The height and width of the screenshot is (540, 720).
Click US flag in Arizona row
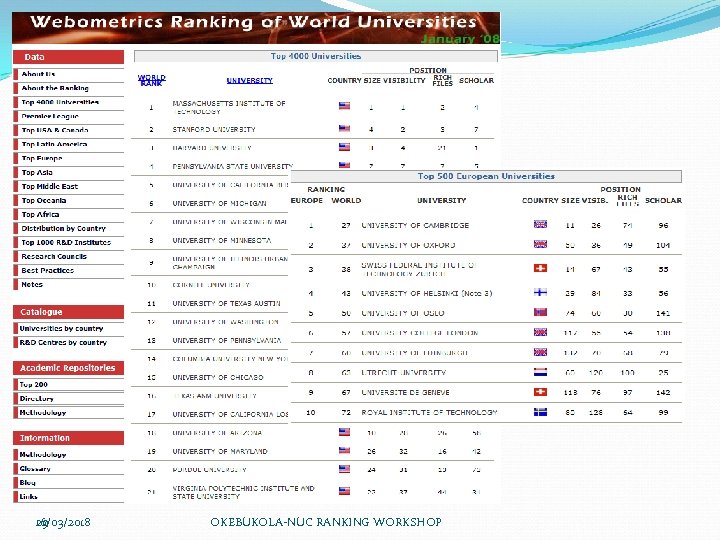344,432
